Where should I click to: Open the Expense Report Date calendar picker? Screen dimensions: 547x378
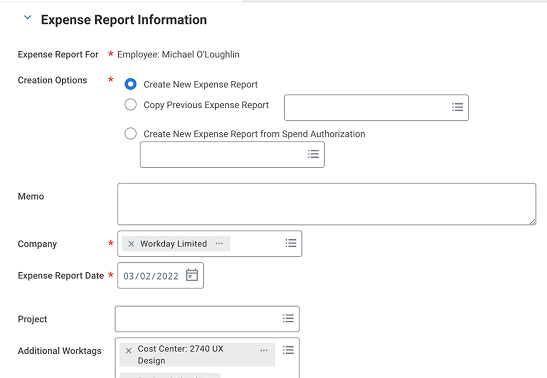(x=192, y=275)
